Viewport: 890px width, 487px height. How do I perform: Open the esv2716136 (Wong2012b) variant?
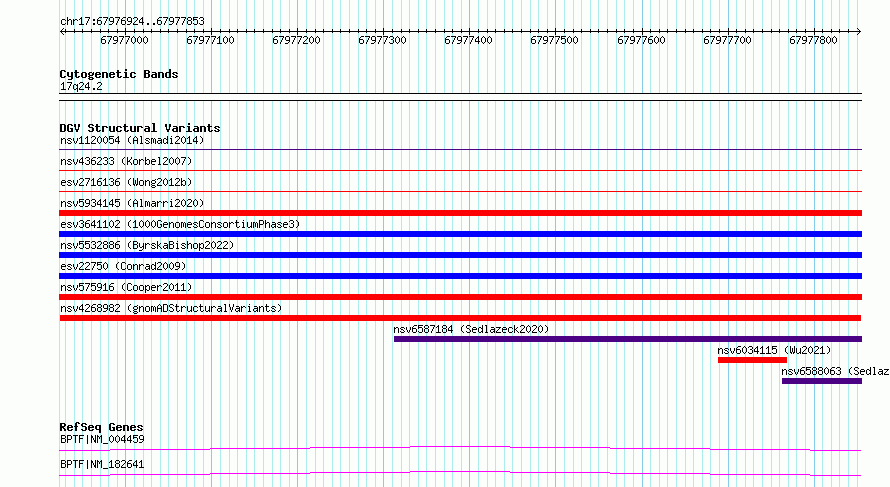coord(126,182)
